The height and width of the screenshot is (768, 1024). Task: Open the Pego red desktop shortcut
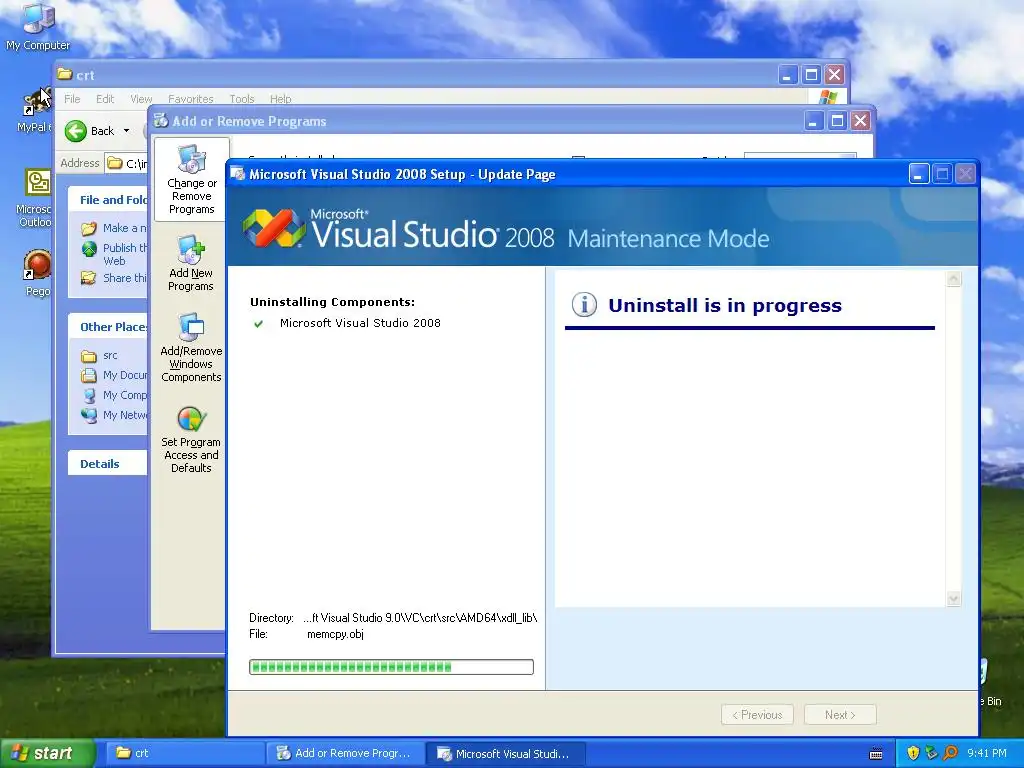click(x=37, y=272)
